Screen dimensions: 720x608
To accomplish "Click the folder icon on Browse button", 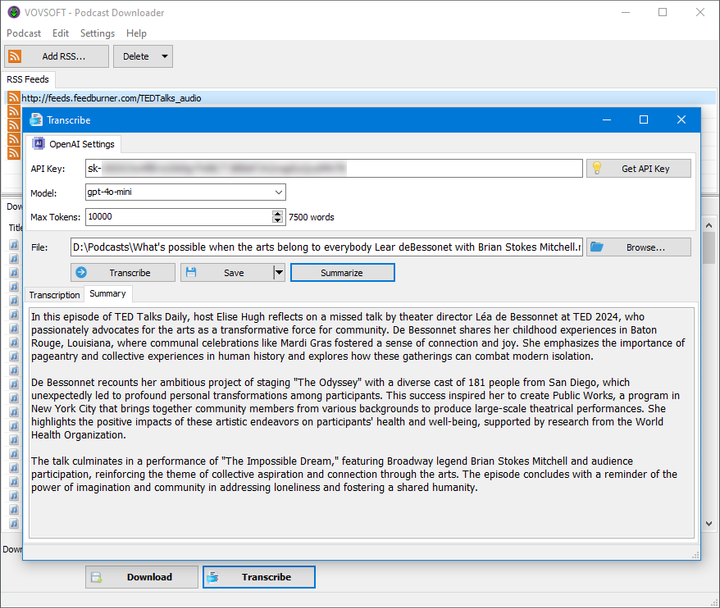I will pos(597,247).
